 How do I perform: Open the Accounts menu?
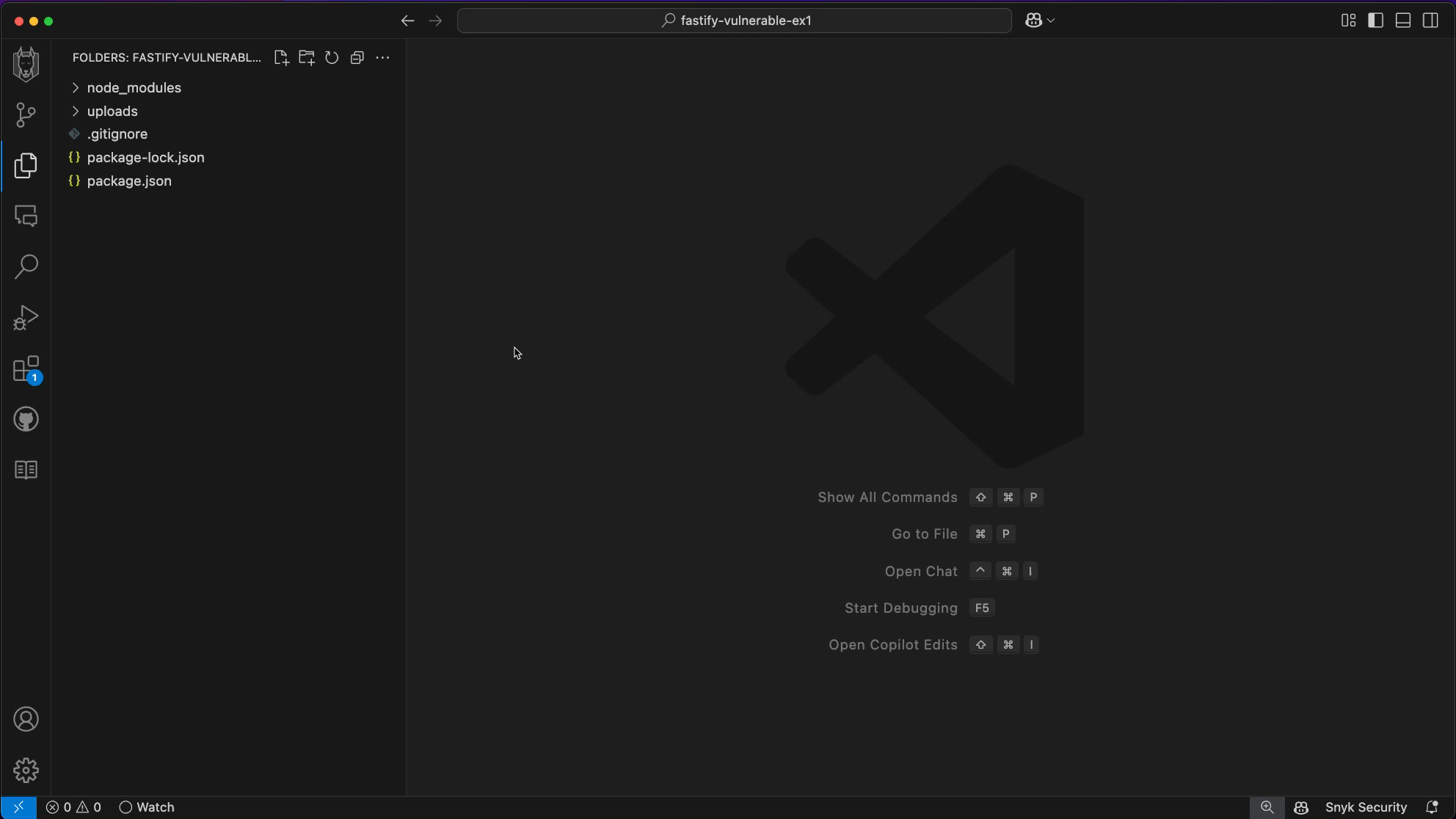(26, 719)
